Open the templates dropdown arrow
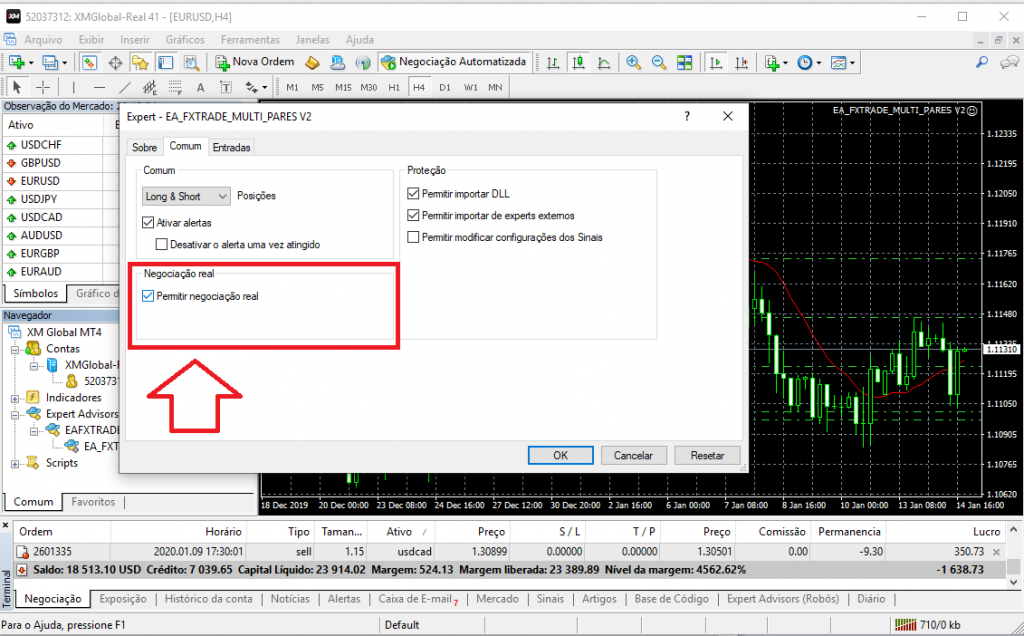 click(x=852, y=63)
